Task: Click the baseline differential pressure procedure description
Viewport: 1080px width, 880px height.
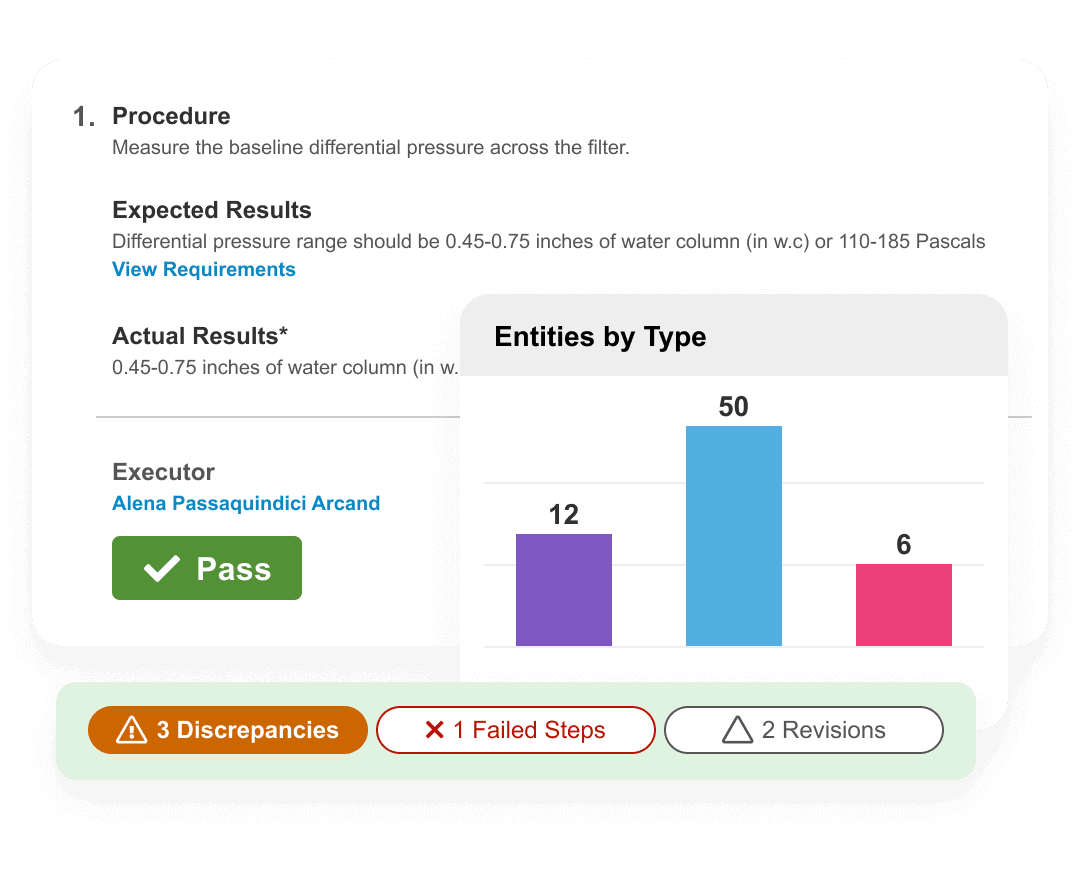Action: (370, 148)
